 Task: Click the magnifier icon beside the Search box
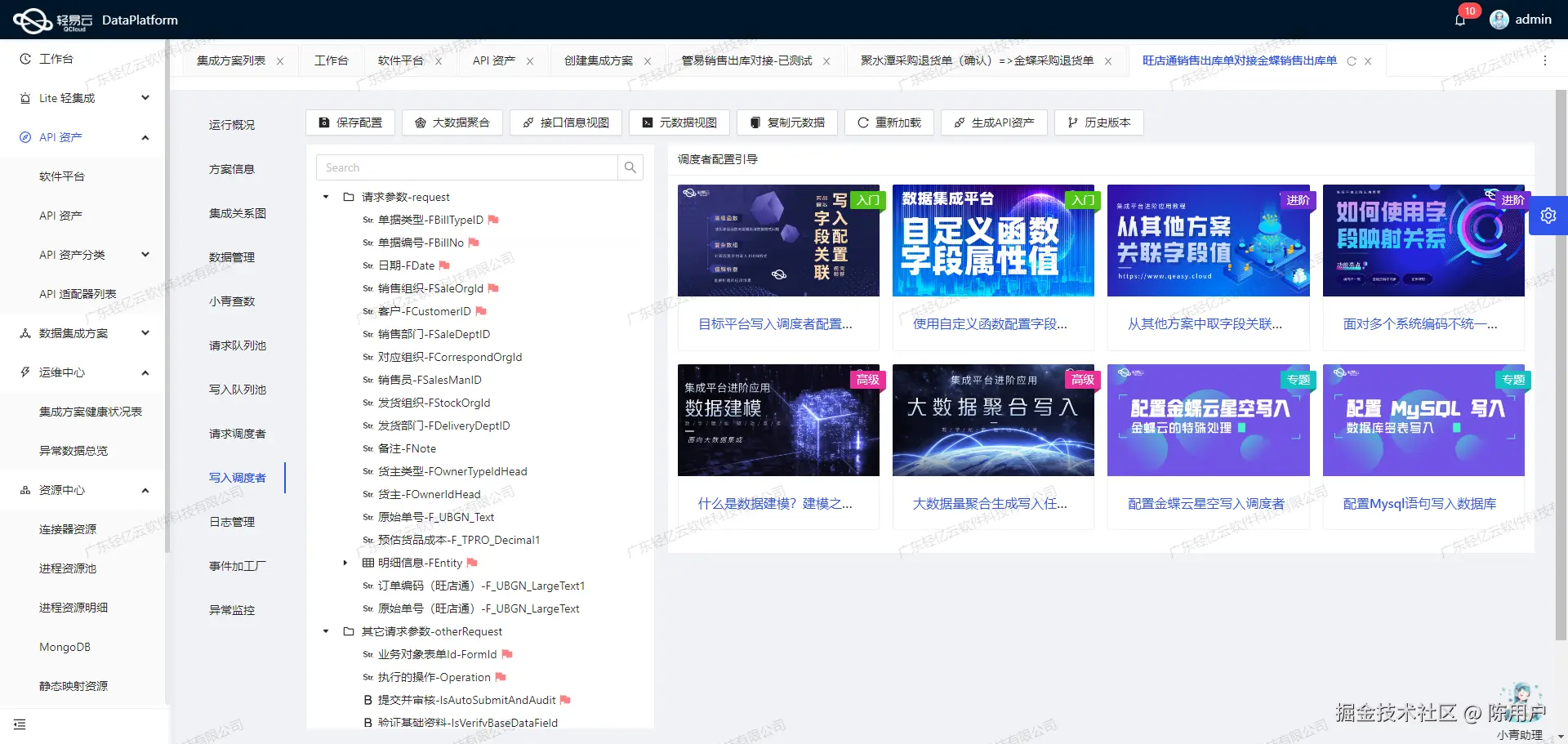click(x=630, y=167)
